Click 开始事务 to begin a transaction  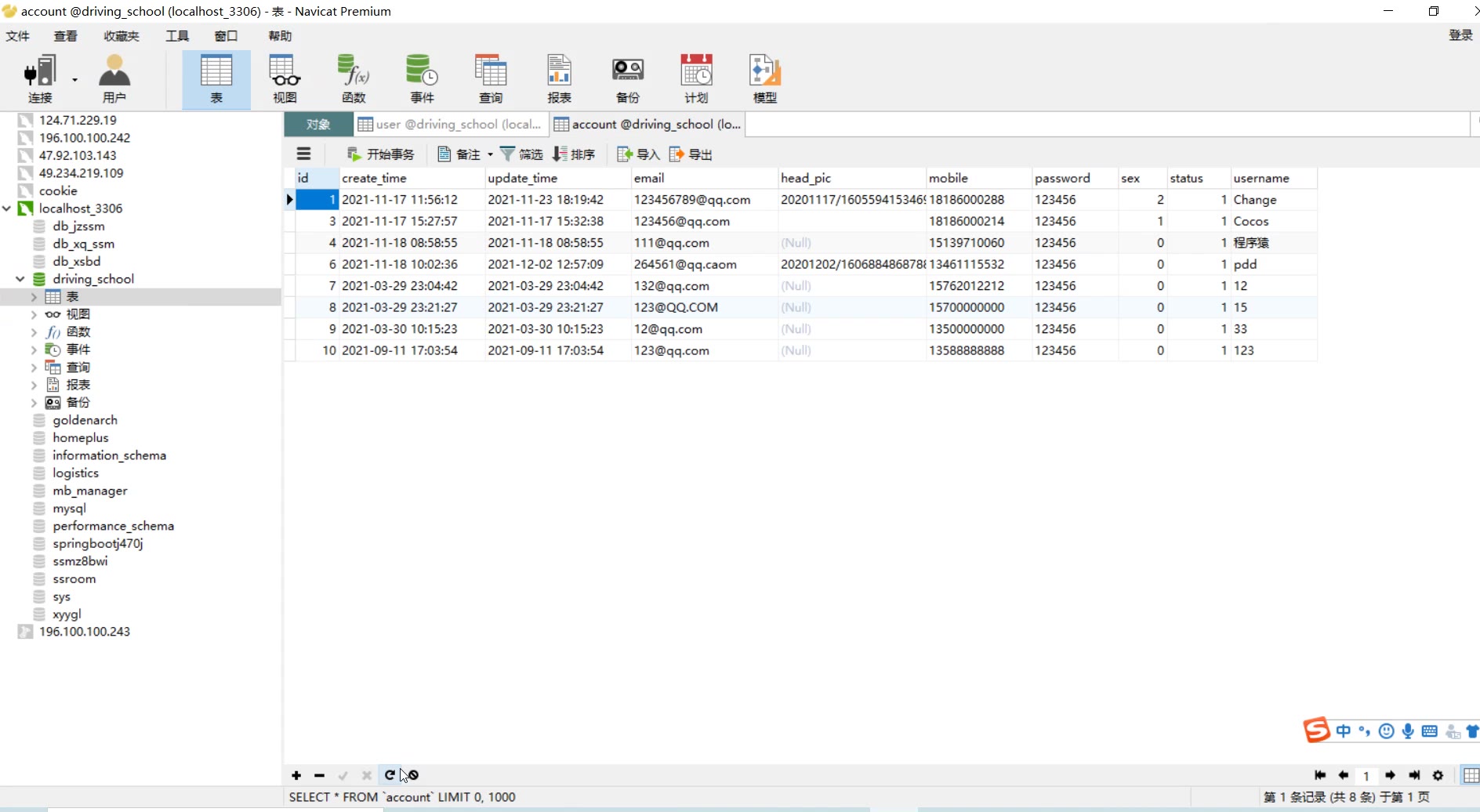tap(380, 154)
